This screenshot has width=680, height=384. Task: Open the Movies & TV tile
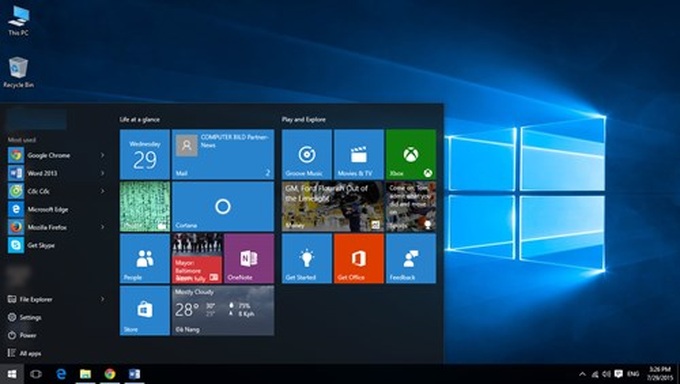click(359, 154)
